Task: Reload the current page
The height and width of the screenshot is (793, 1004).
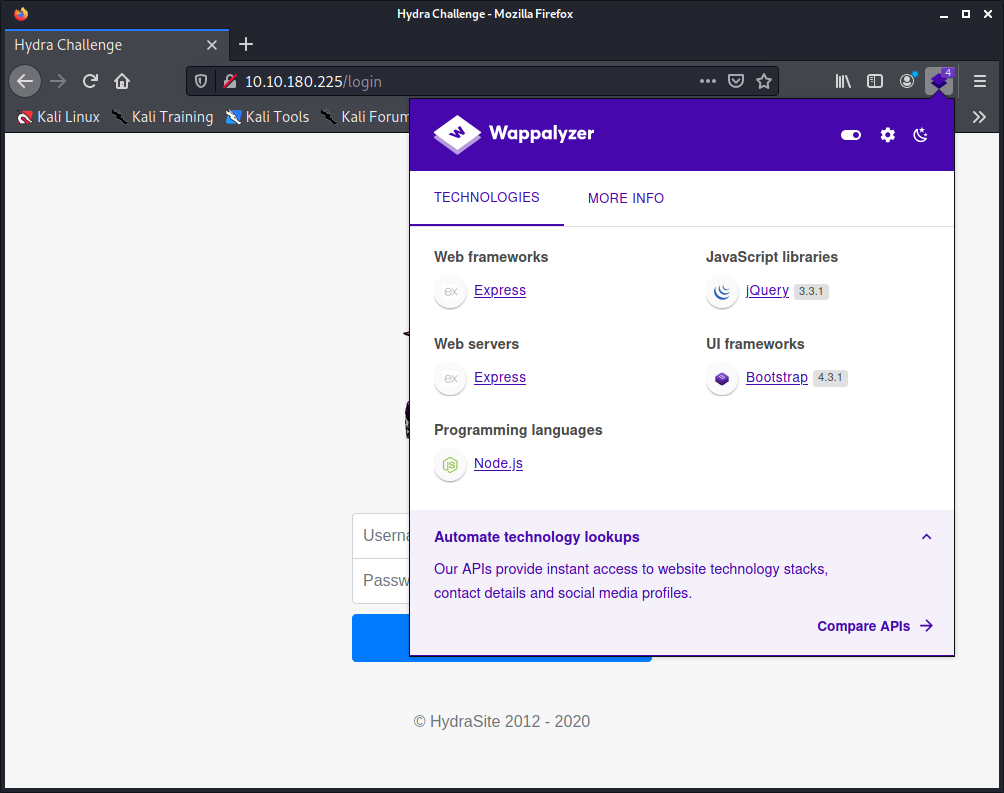Action: pos(90,81)
